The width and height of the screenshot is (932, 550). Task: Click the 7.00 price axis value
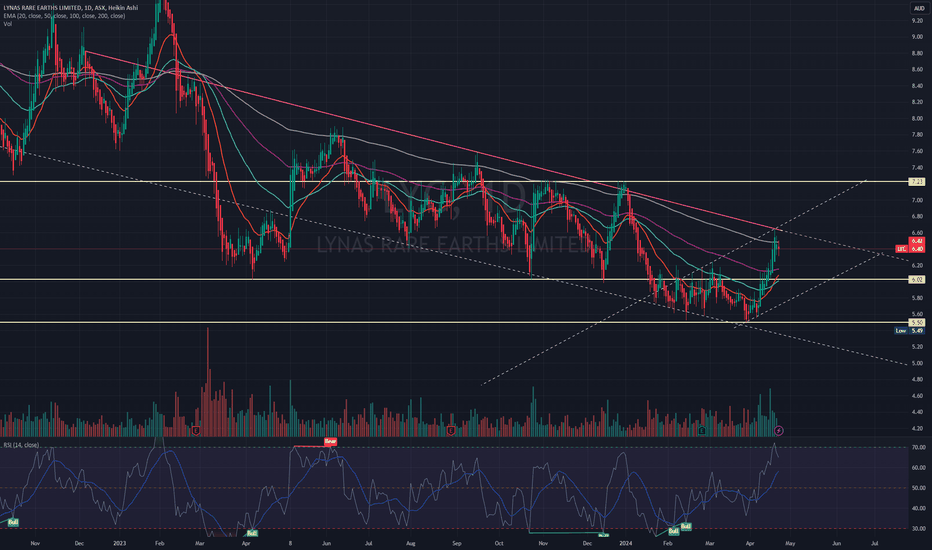[x=917, y=200]
